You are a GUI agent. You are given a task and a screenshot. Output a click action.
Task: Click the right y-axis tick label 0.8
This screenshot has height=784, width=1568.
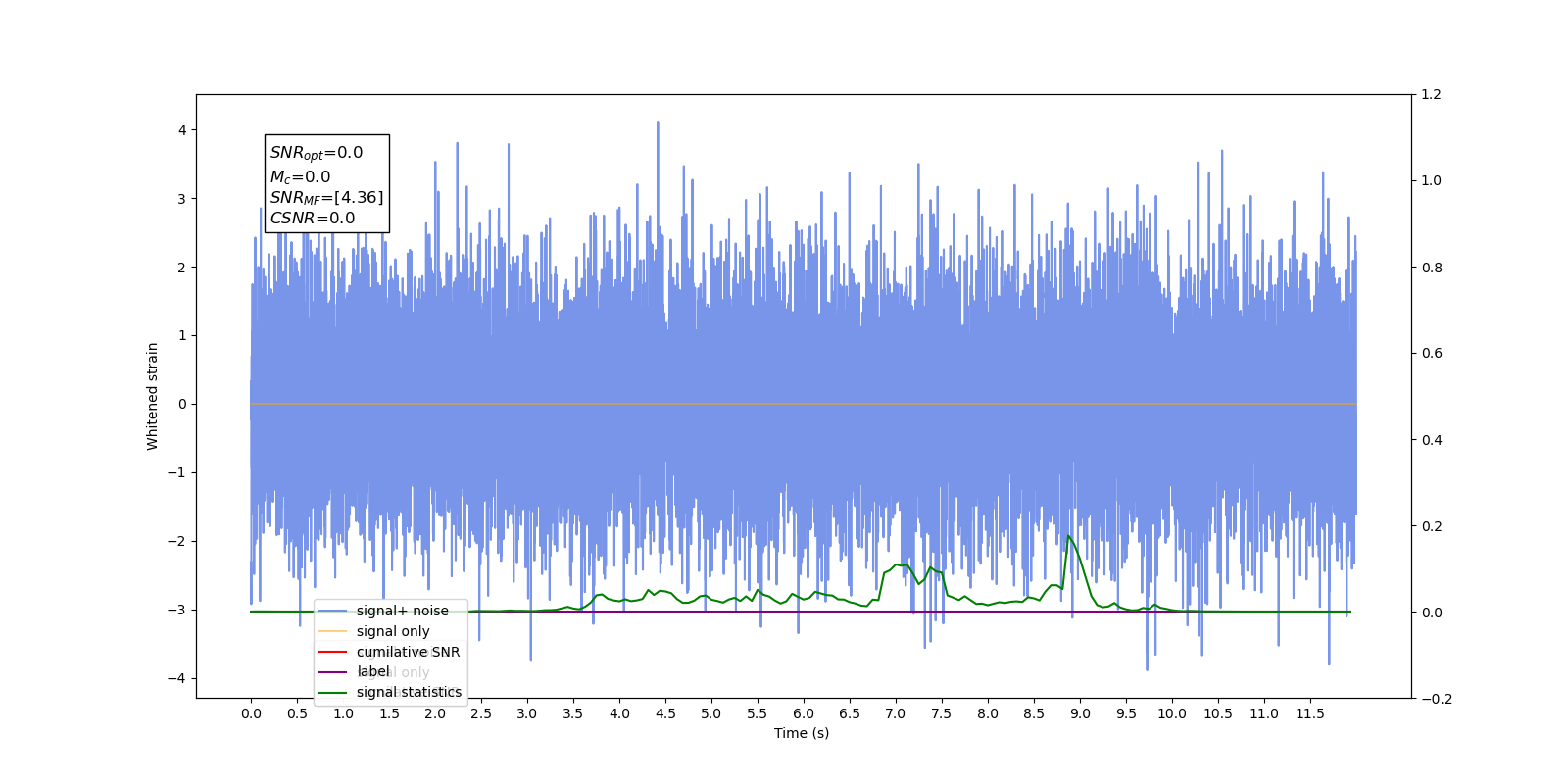(1432, 268)
